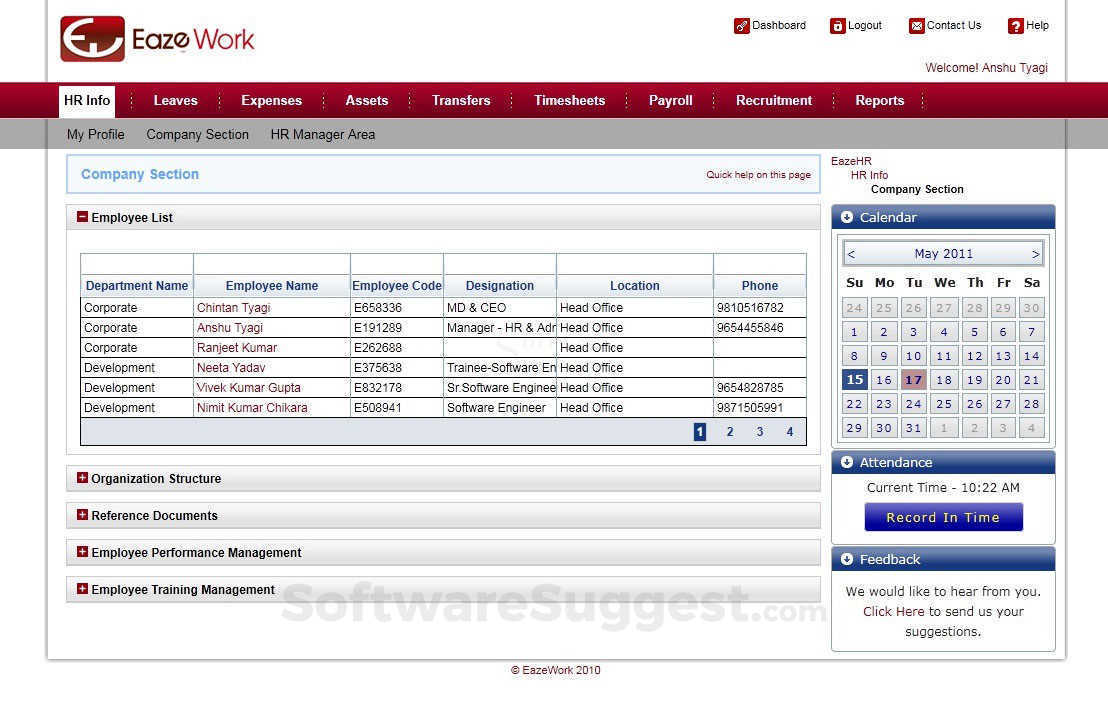Click Here link to send suggestions
The width and height of the screenshot is (1108, 701).
coord(893,611)
